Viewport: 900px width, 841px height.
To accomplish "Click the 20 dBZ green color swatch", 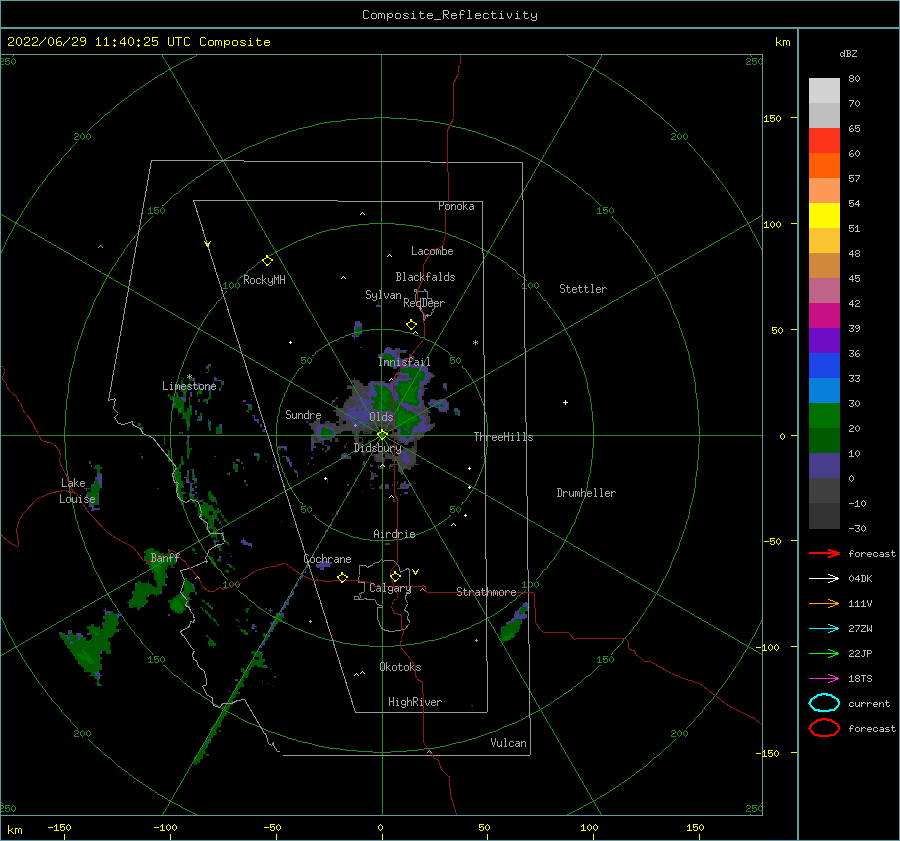I will (x=824, y=416).
